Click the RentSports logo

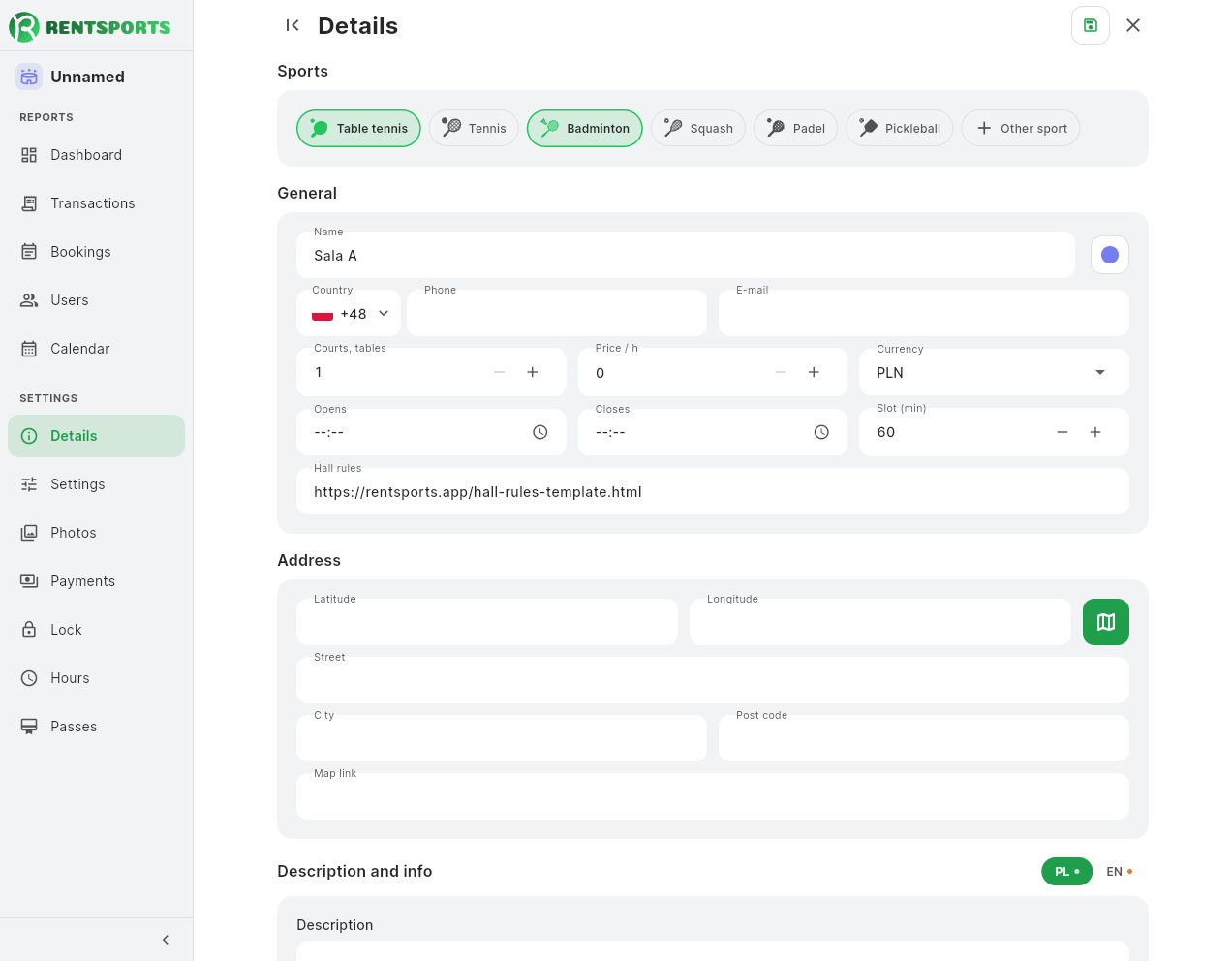(x=90, y=26)
